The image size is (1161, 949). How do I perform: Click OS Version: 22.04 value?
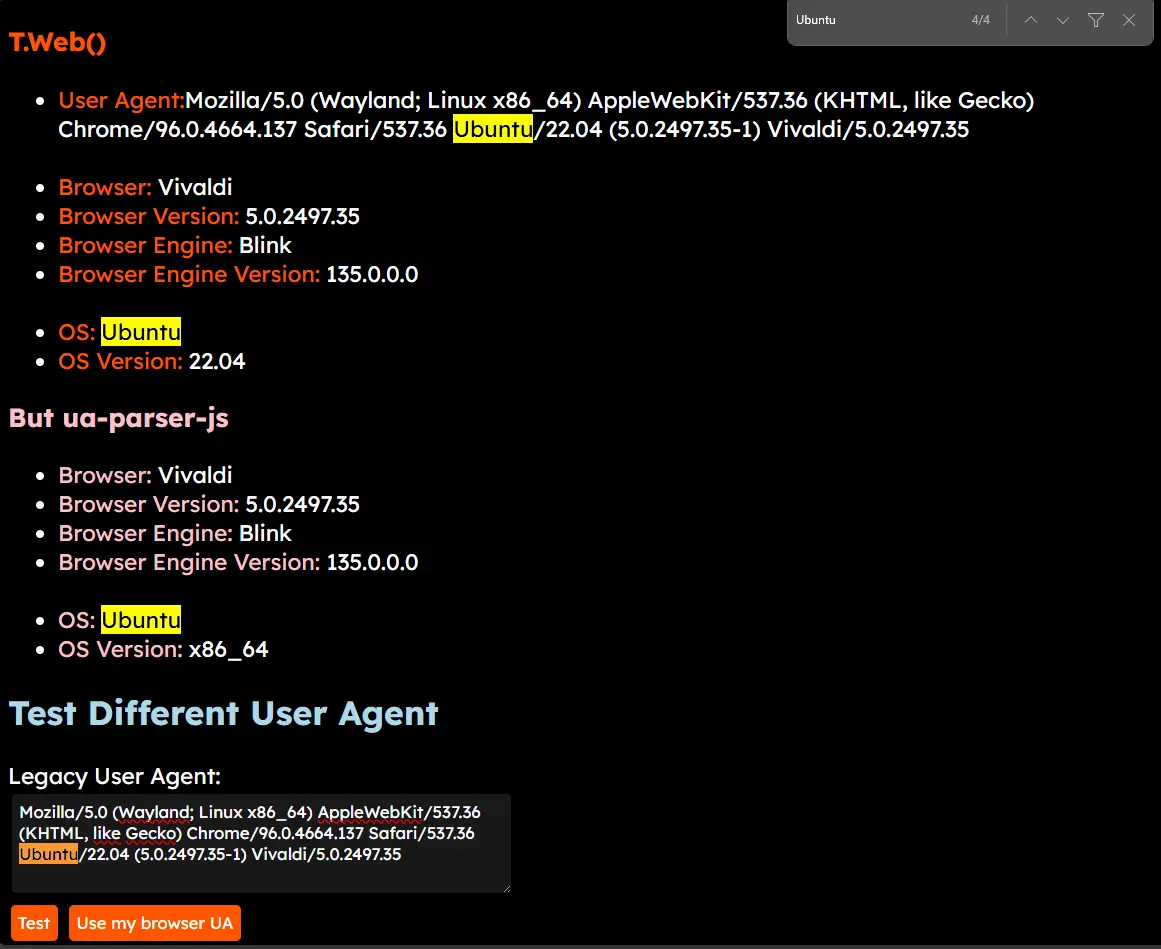tap(217, 361)
